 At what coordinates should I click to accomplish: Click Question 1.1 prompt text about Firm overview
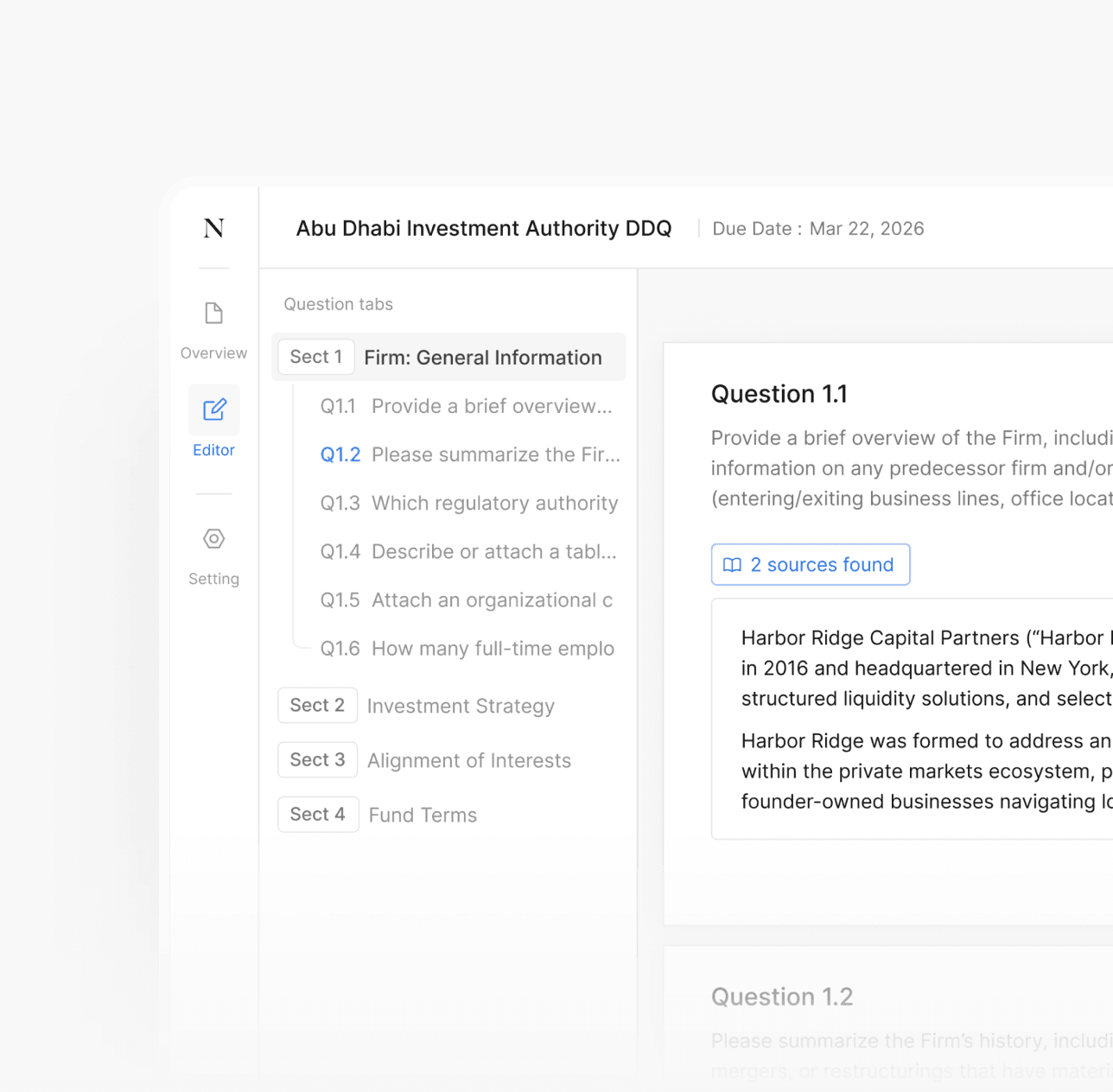click(x=912, y=468)
